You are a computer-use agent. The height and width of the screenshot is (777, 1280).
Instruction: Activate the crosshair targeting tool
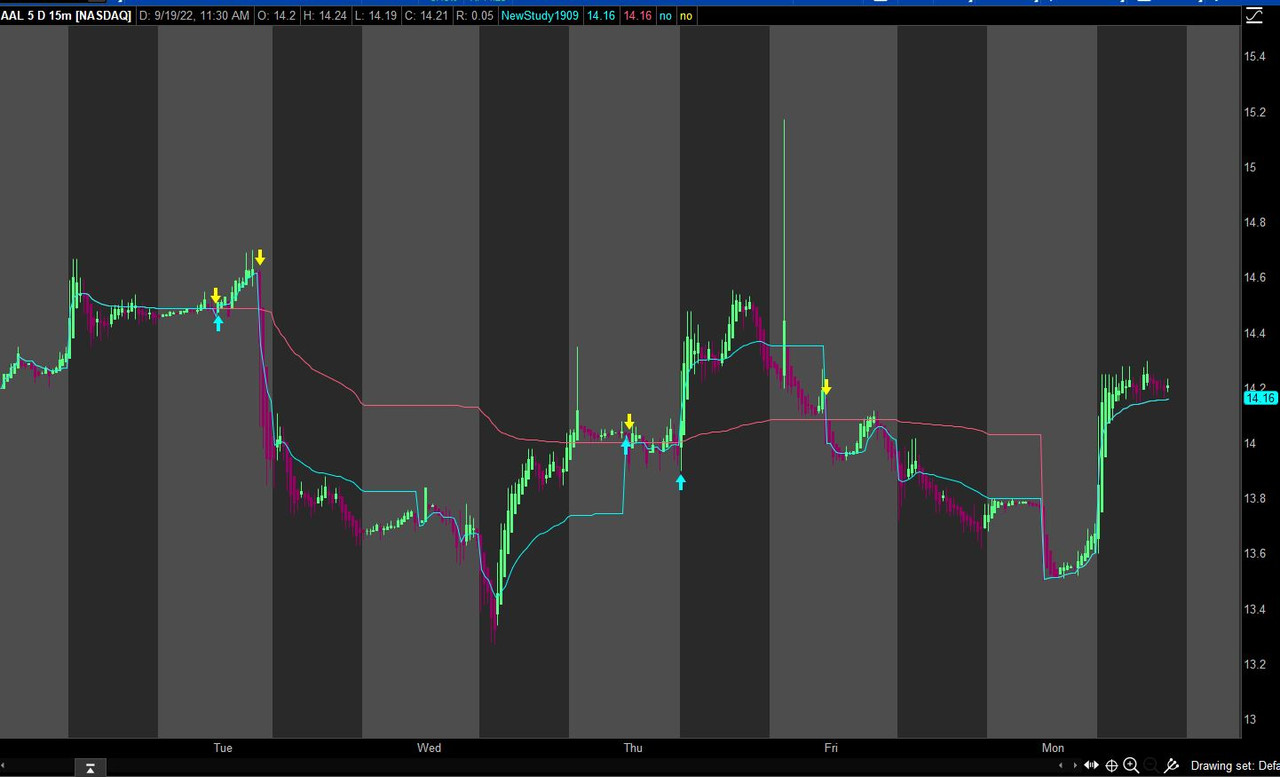tap(1112, 765)
